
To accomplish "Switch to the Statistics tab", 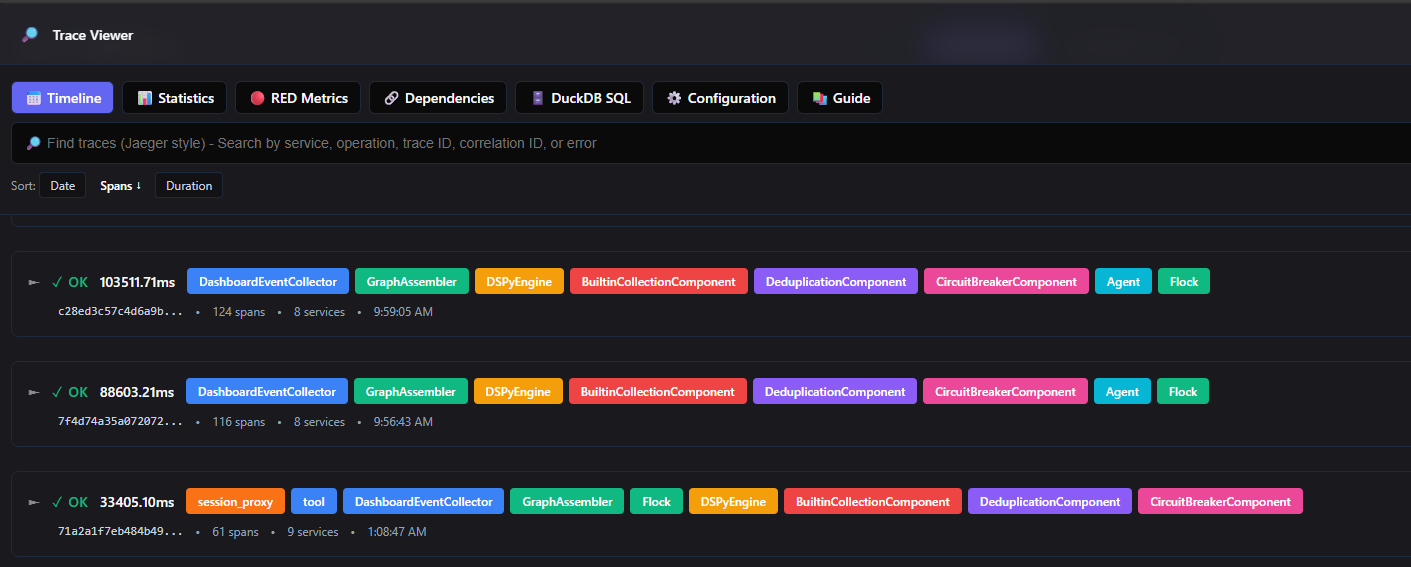I will click(175, 98).
